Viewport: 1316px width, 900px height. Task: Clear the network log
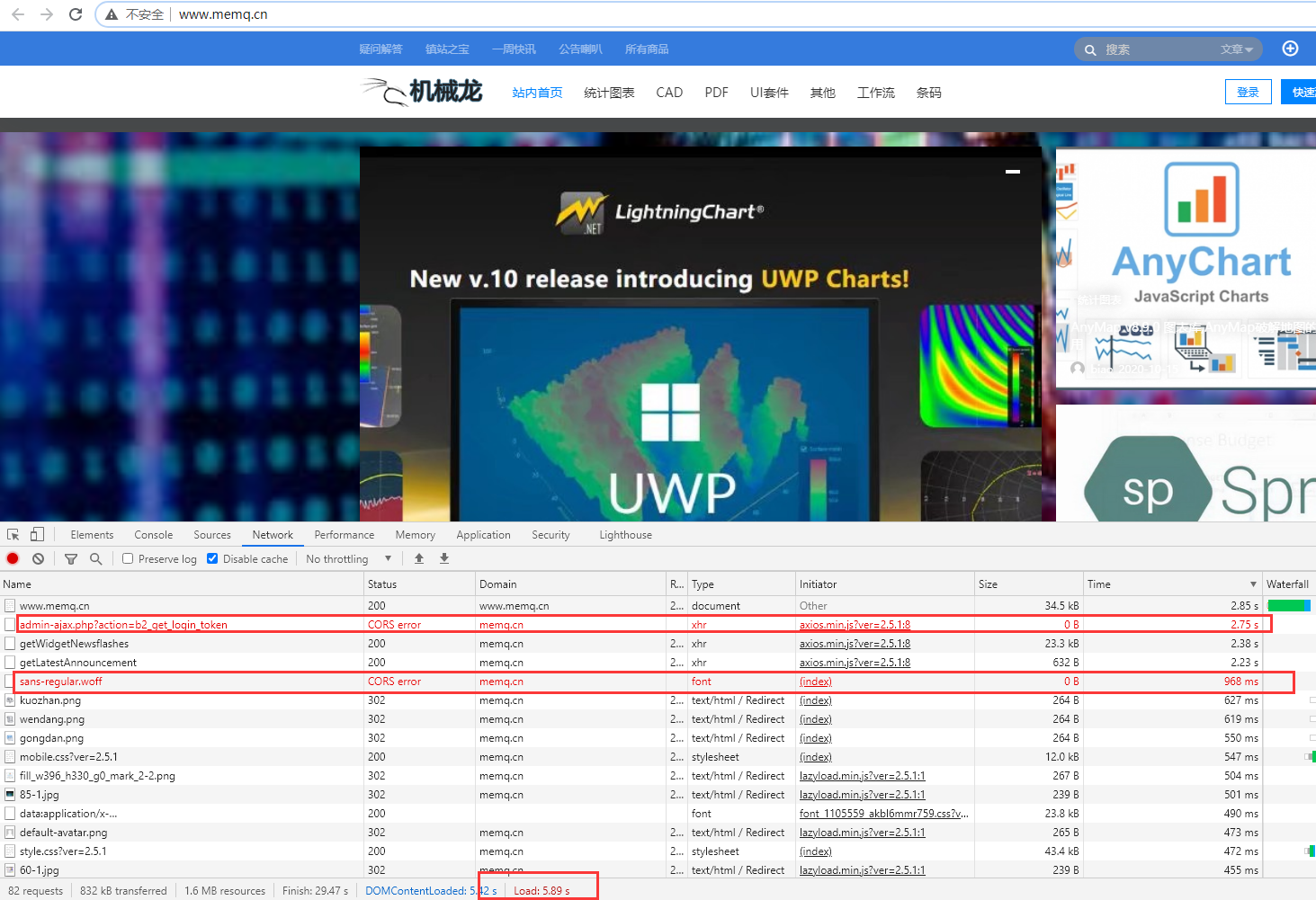(38, 558)
